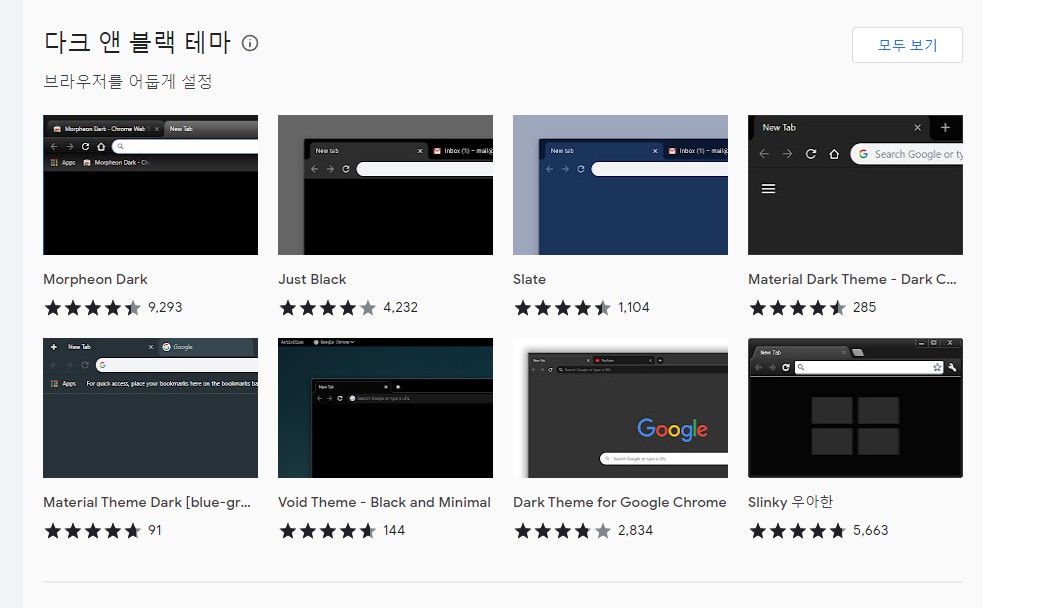The height and width of the screenshot is (608, 1049).
Task: Click the Morpheon Dark star rating
Action: (92, 308)
